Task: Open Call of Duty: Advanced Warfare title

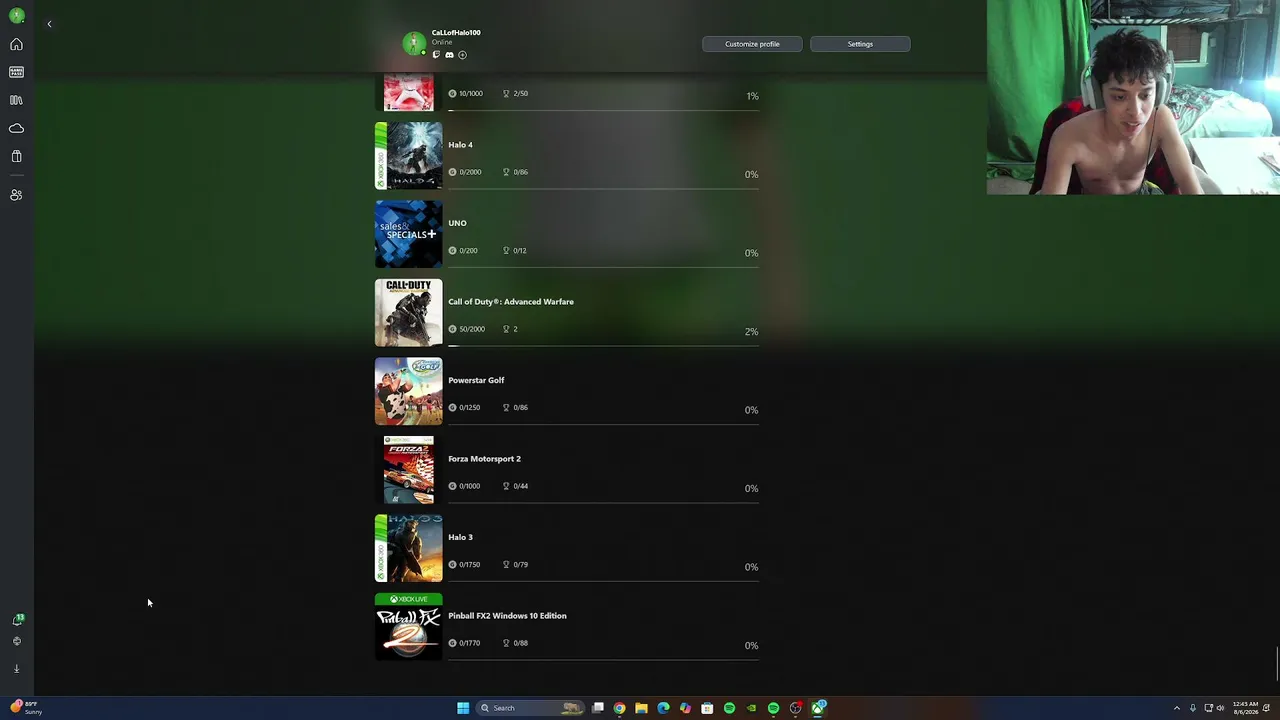Action: click(511, 302)
